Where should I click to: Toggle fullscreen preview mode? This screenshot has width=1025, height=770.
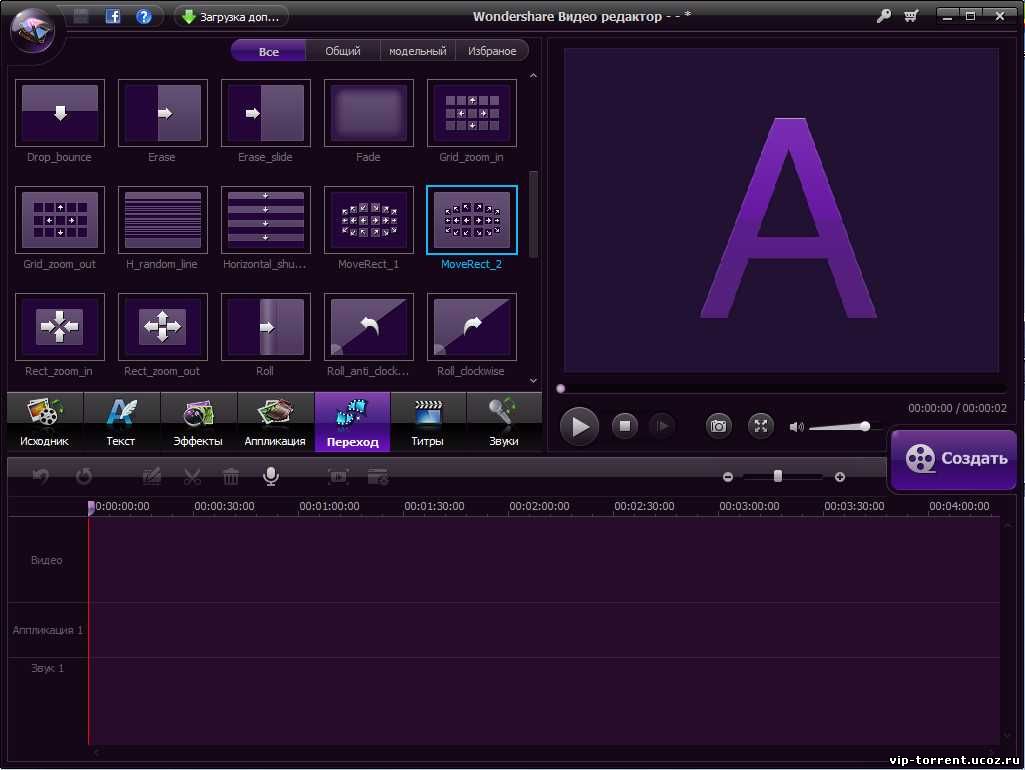pos(761,426)
